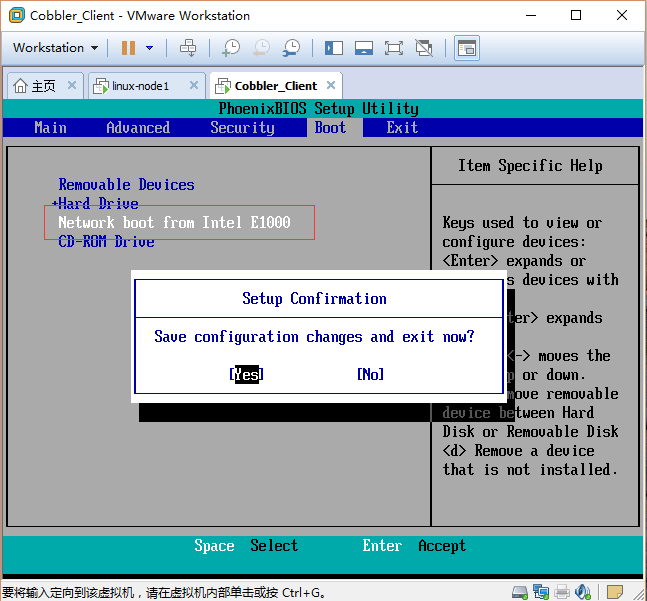Viewport: 647px width, 601px height.
Task: Expand the +Hard Drive boot entry
Action: click(x=95, y=203)
